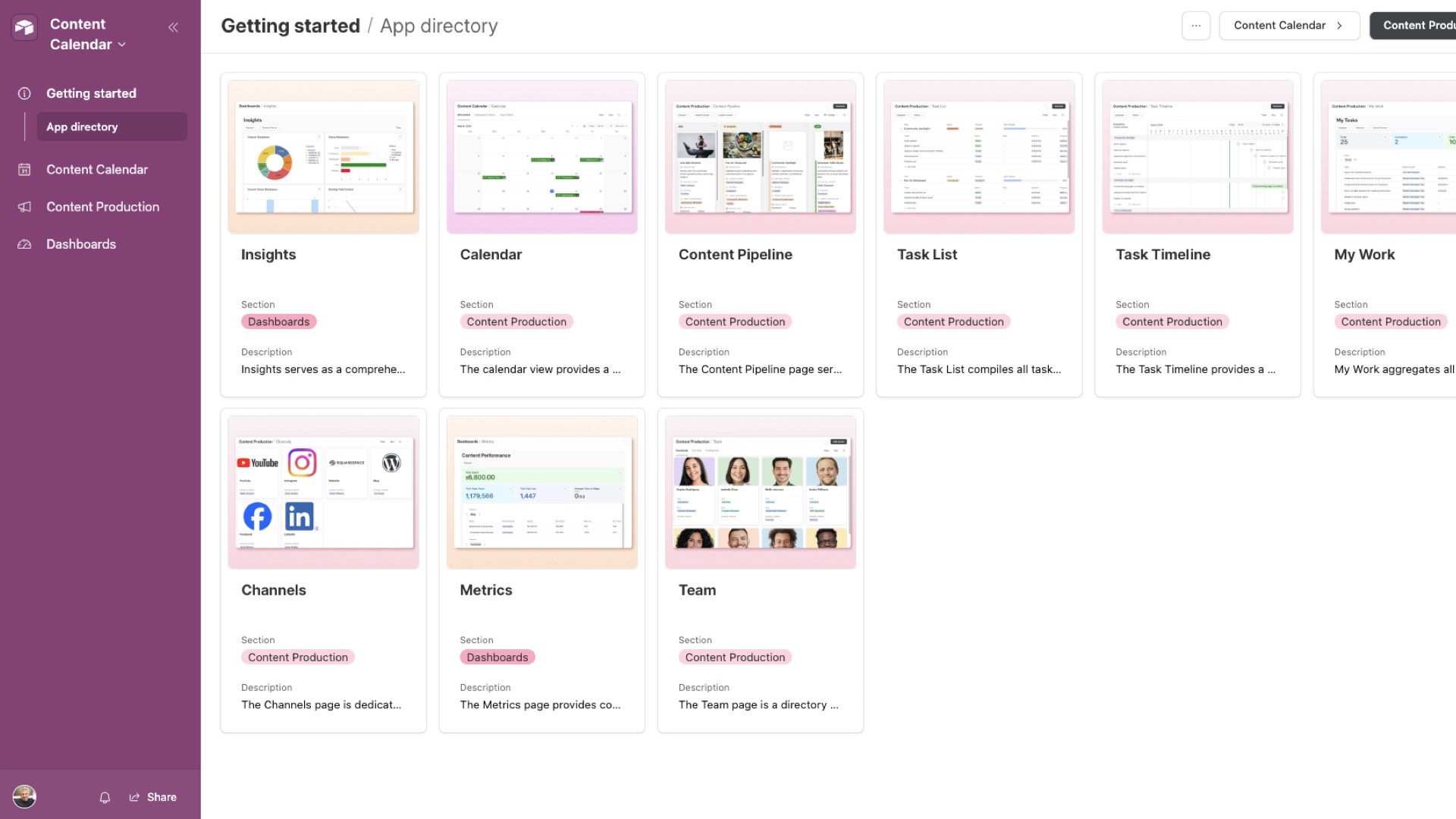The height and width of the screenshot is (819, 1456).
Task: Click the Dashboards gauge icon in sidebar
Action: coord(24,244)
